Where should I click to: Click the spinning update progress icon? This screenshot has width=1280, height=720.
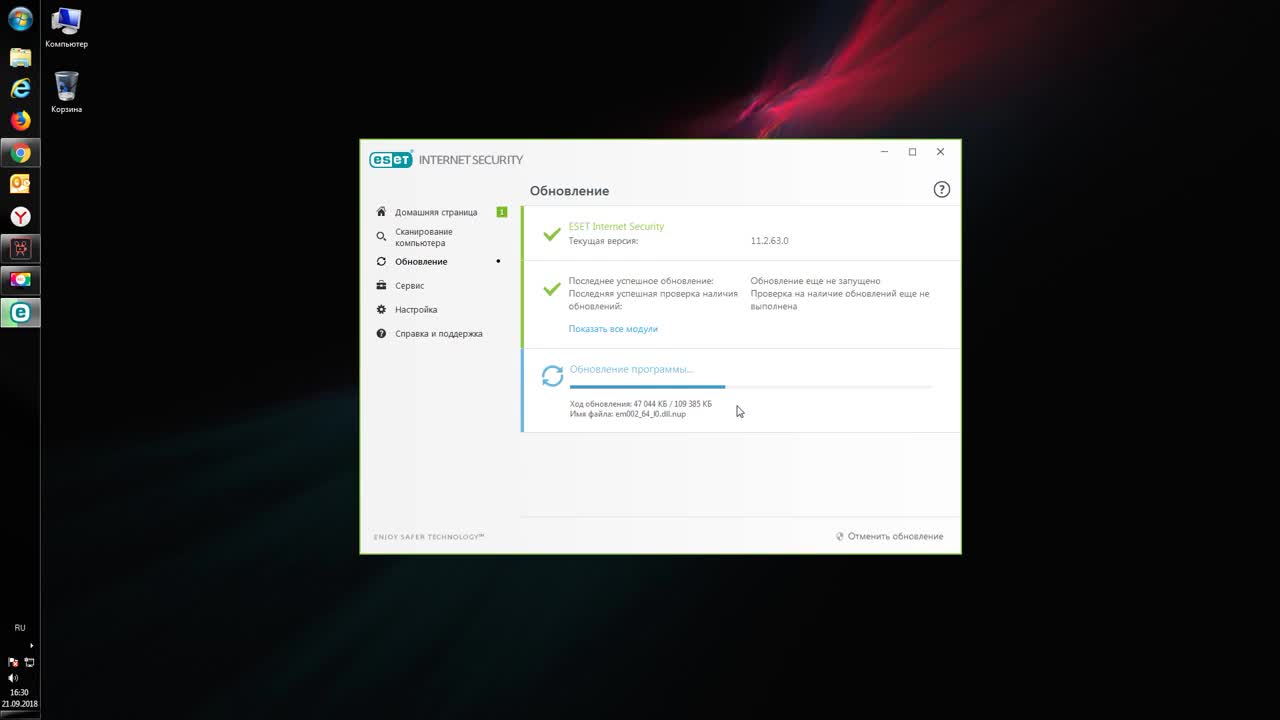[552, 376]
